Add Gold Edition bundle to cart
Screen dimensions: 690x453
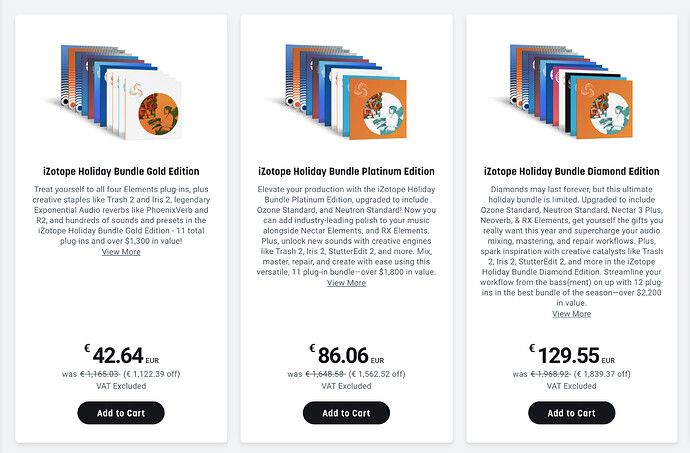(121, 413)
